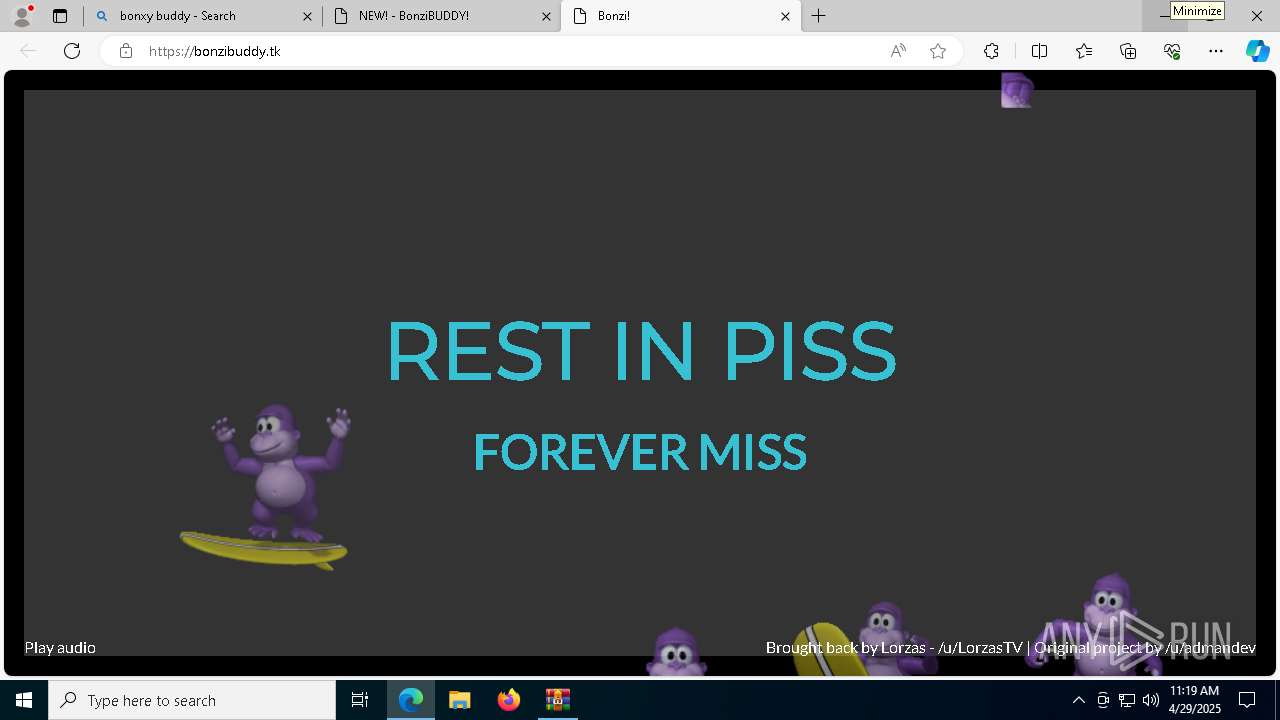The image size is (1280, 720).
Task: Activate the Read aloud icon
Action: pyautogui.click(x=898, y=51)
